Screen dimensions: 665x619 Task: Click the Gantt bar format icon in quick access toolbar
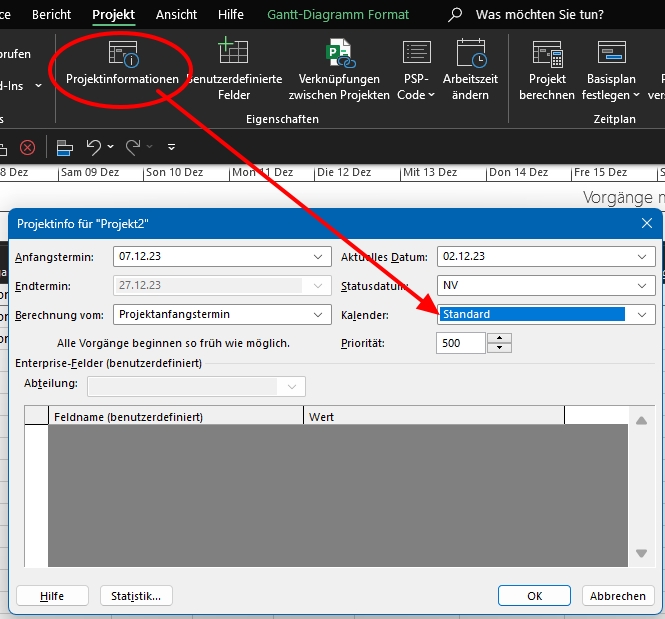point(64,148)
